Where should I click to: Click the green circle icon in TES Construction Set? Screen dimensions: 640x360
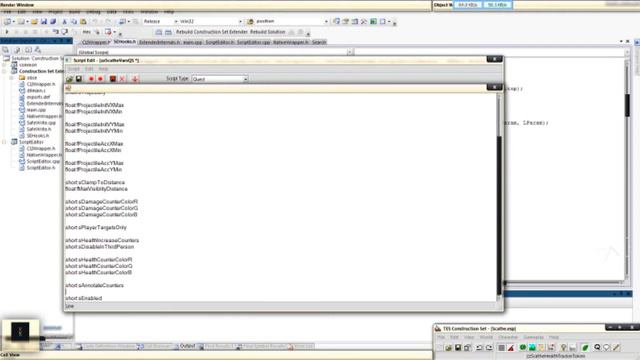coord(523,348)
